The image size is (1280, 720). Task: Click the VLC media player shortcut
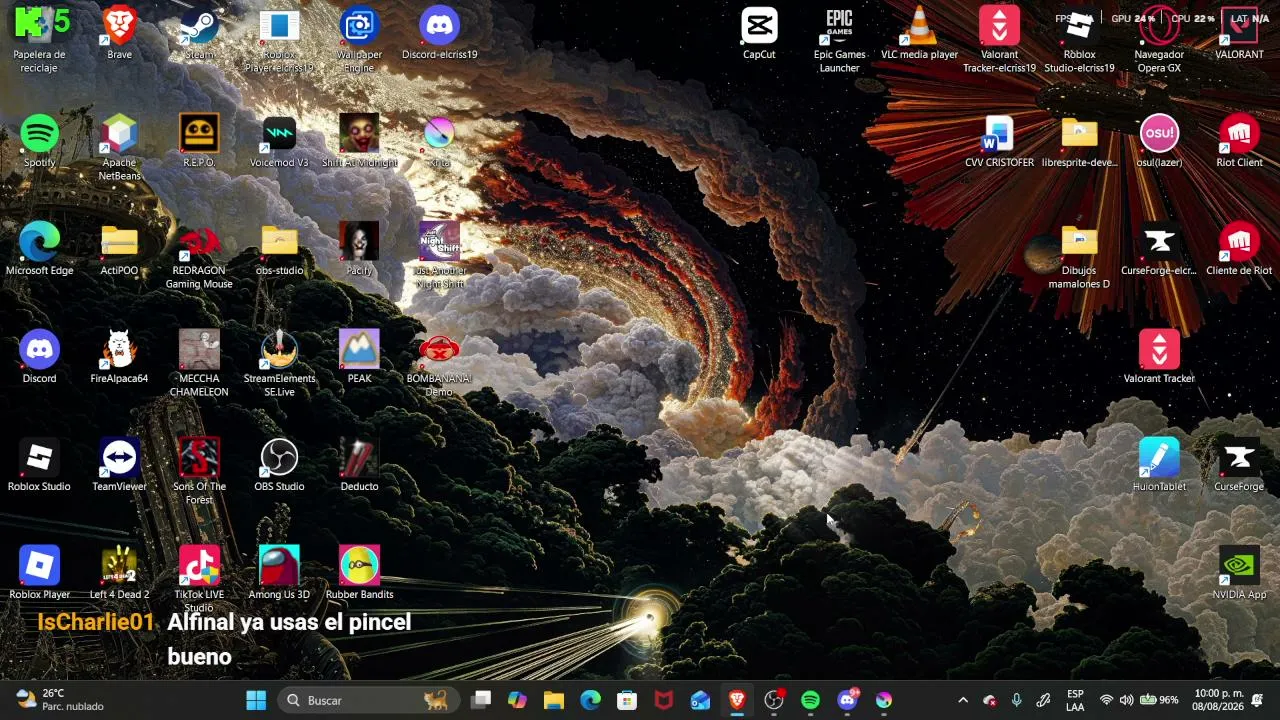click(919, 33)
